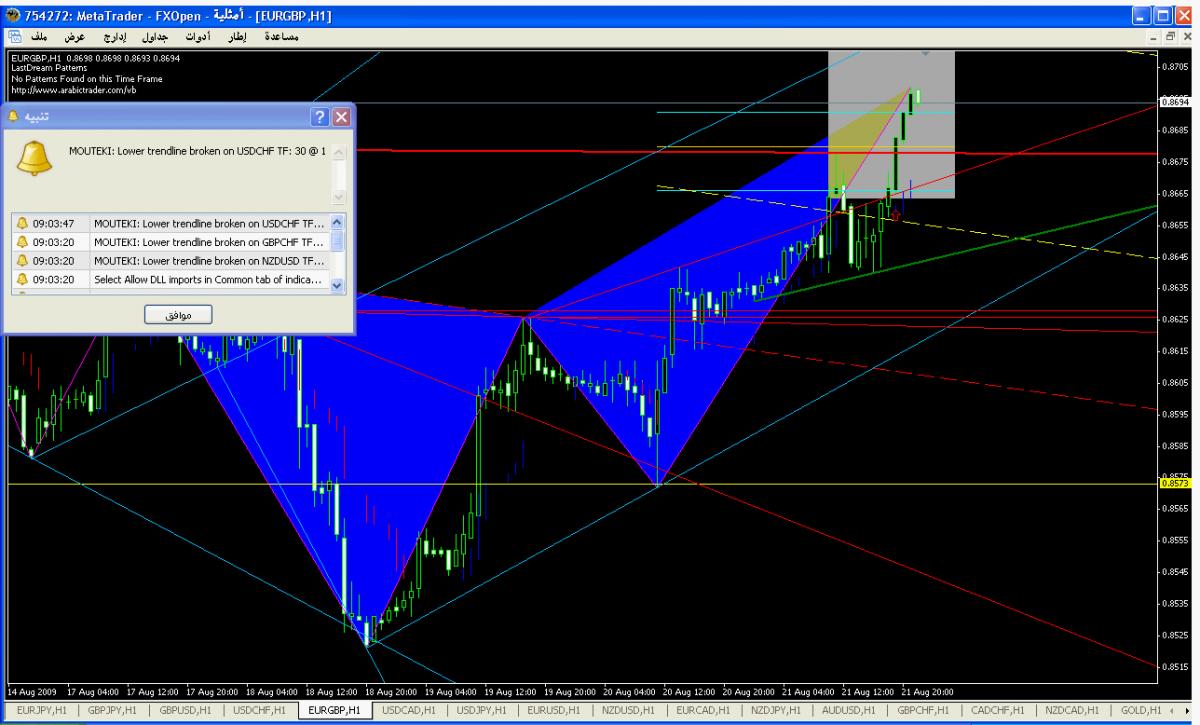The width and height of the screenshot is (1200, 725).
Task: Switch to the USDJPY,H1 chart tab
Action: click(x=482, y=710)
